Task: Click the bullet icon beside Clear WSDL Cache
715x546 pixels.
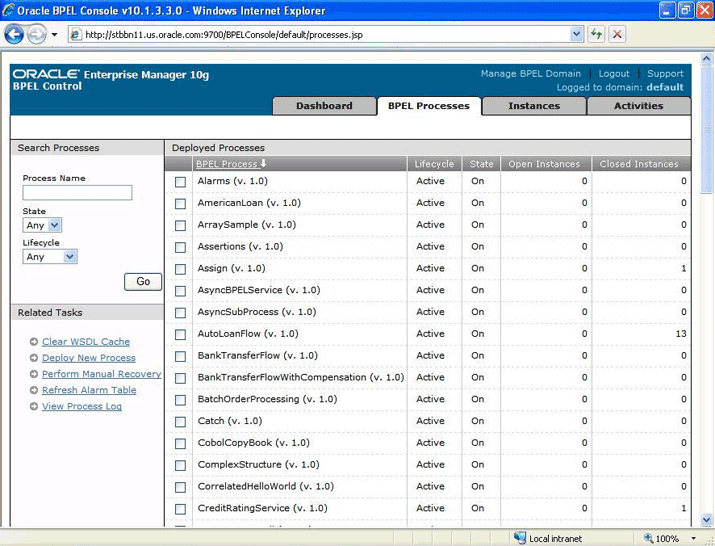Action: (x=34, y=342)
